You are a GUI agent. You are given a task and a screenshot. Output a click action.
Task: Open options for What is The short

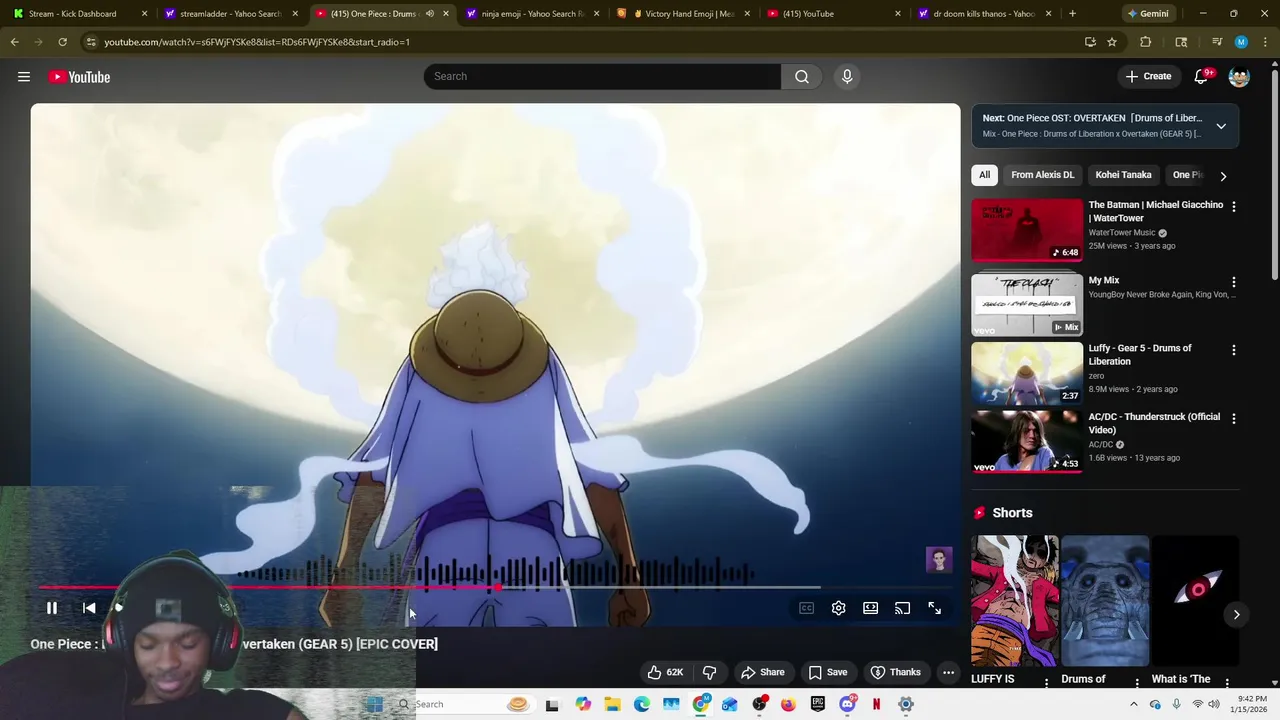click(1227, 683)
